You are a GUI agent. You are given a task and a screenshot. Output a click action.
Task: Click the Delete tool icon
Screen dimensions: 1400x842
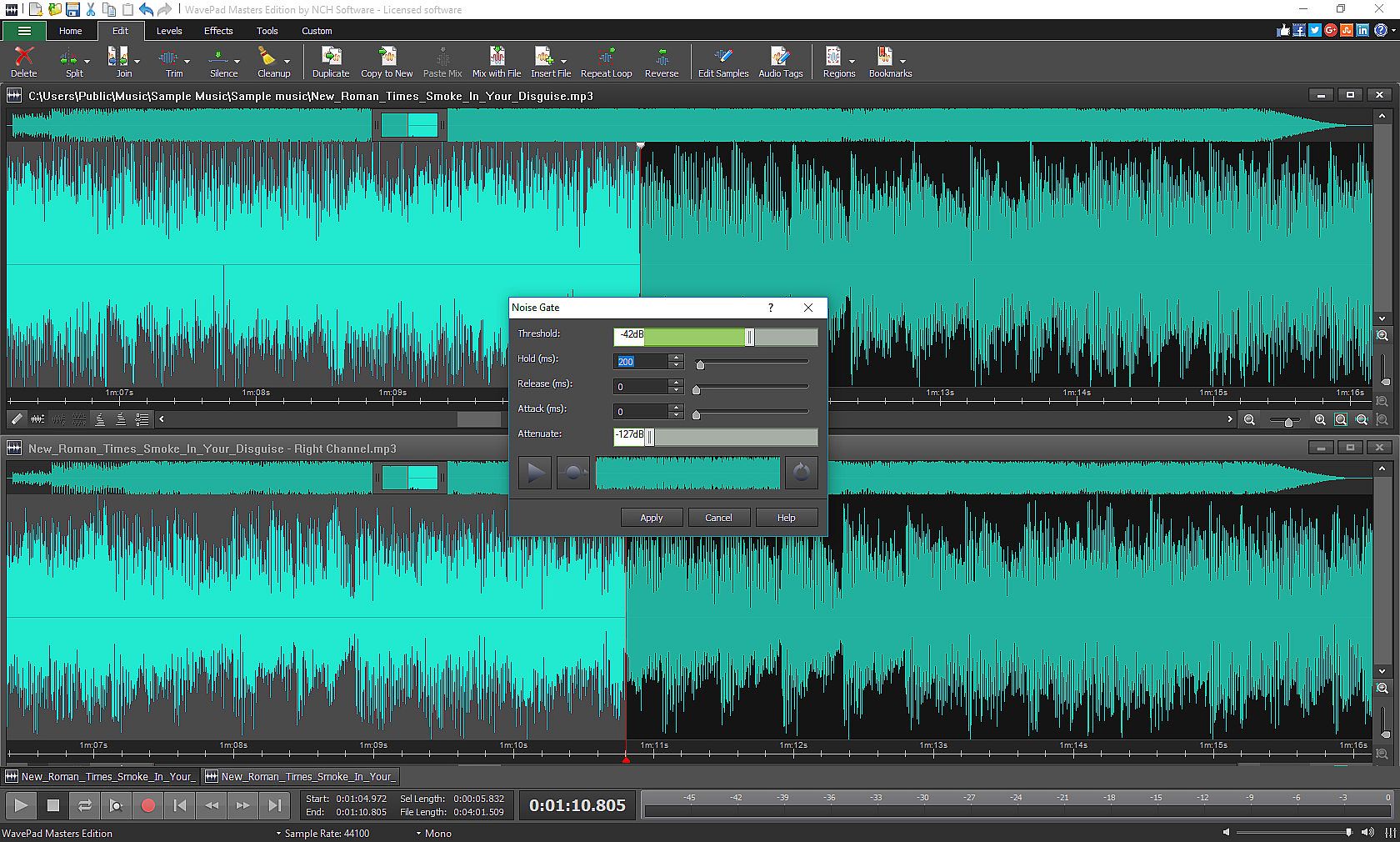(23, 62)
